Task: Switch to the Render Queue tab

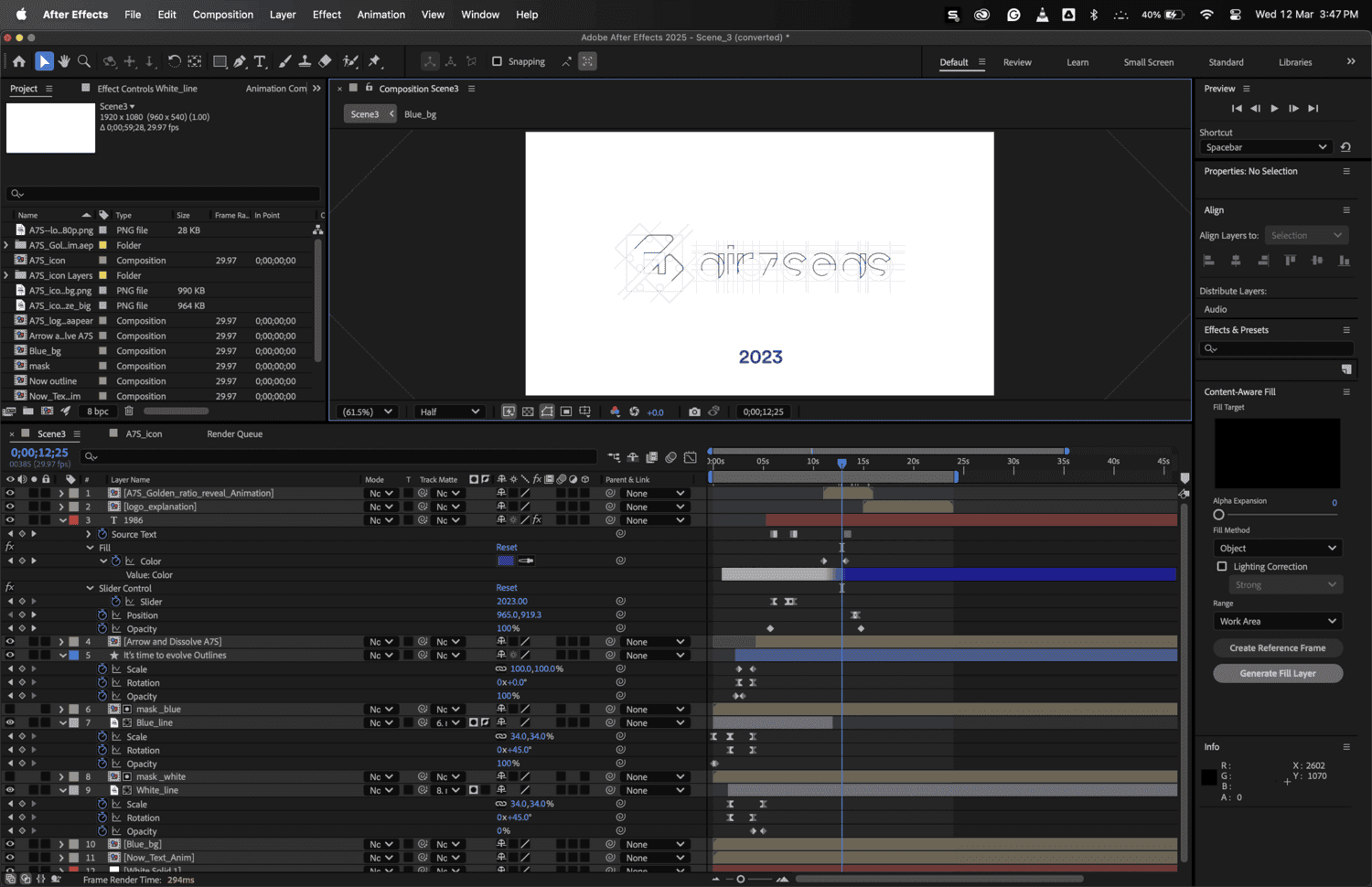Action: [x=234, y=434]
